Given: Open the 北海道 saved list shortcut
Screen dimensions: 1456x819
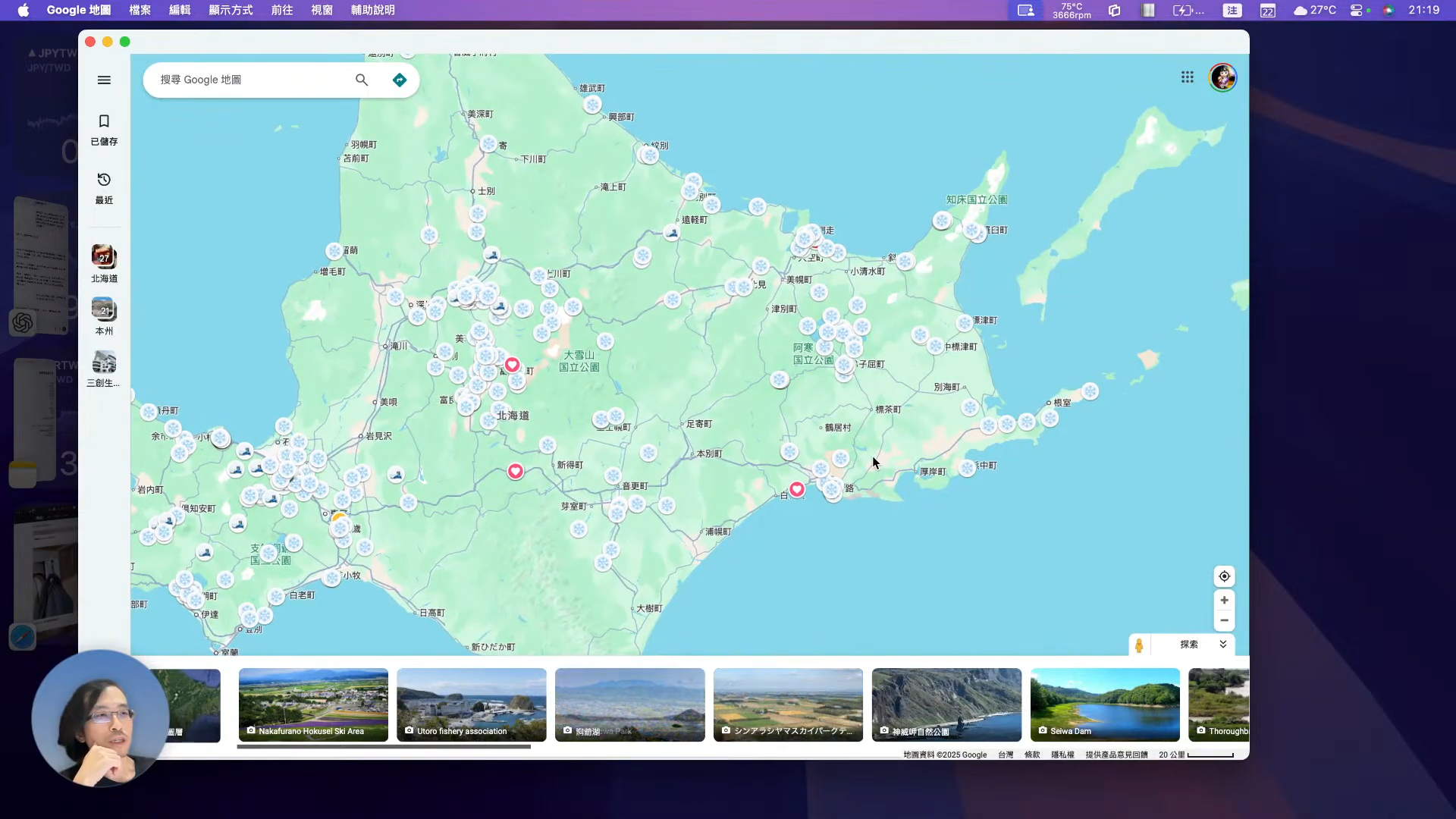Looking at the screenshot, I should click(x=104, y=258).
